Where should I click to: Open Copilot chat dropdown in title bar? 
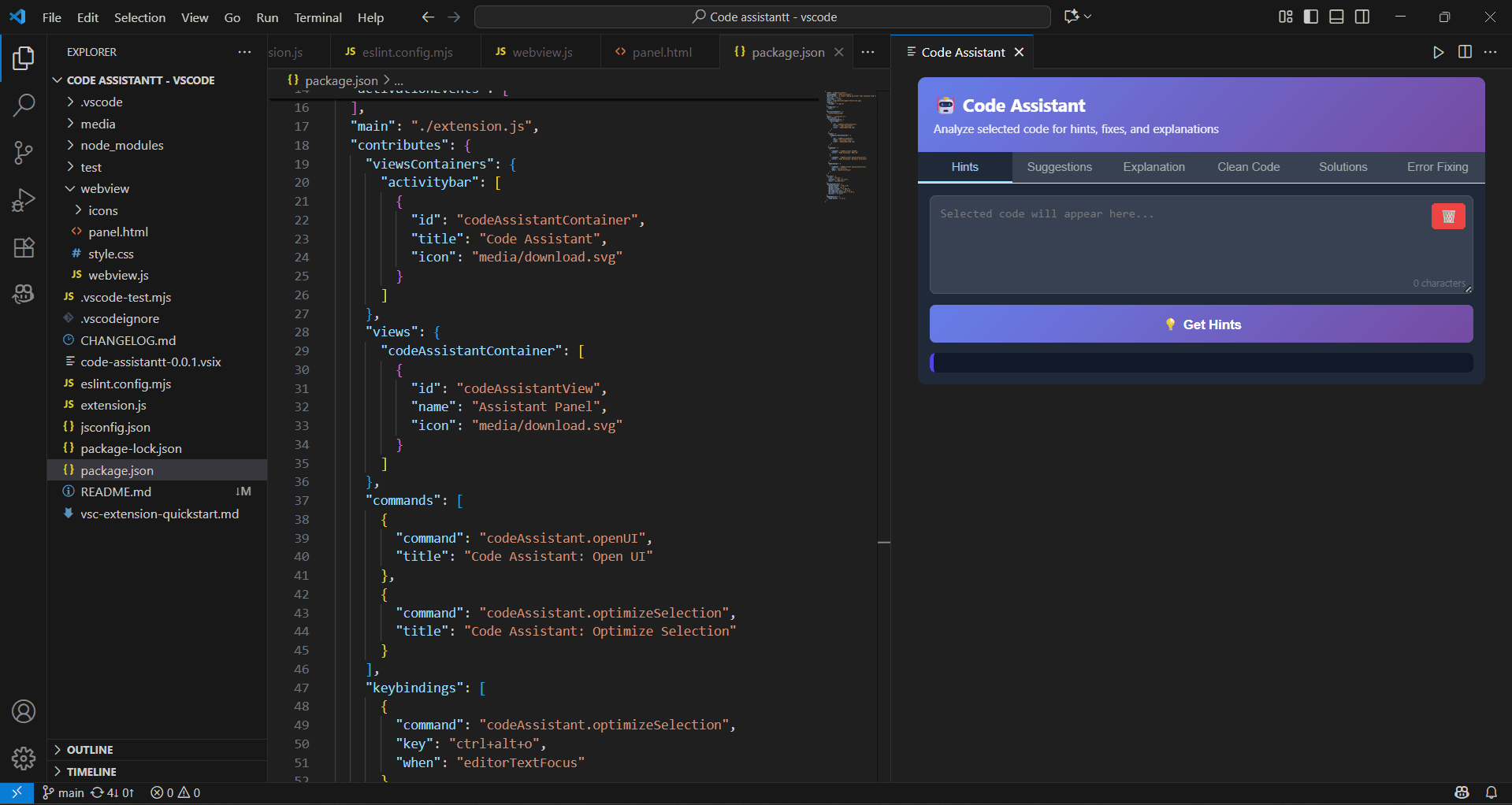coord(1077,17)
